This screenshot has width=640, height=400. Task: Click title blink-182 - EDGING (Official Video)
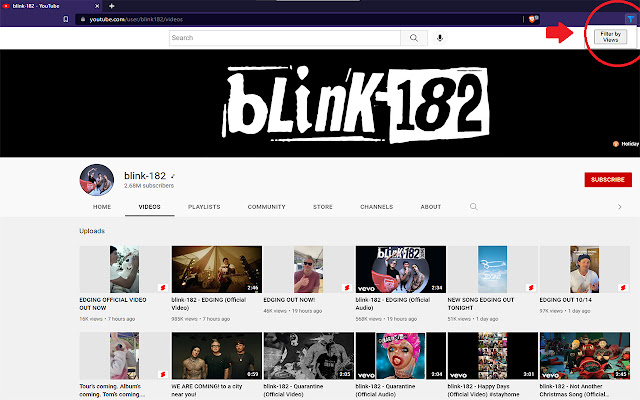click(209, 304)
